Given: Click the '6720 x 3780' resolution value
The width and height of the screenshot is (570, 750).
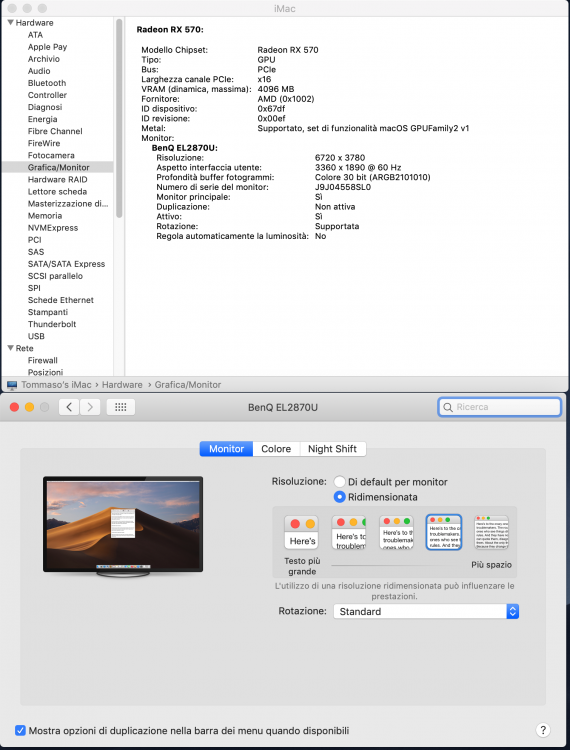Looking at the screenshot, I should 340,158.
